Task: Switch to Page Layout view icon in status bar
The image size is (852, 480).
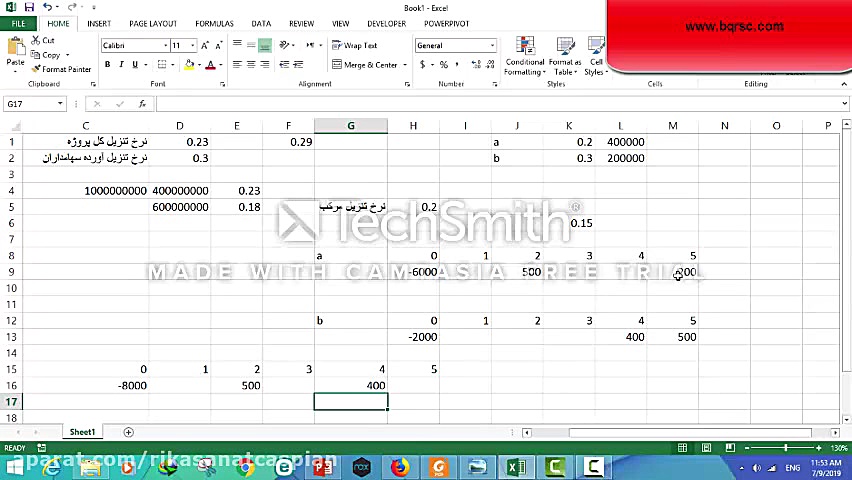Action: tap(706, 448)
